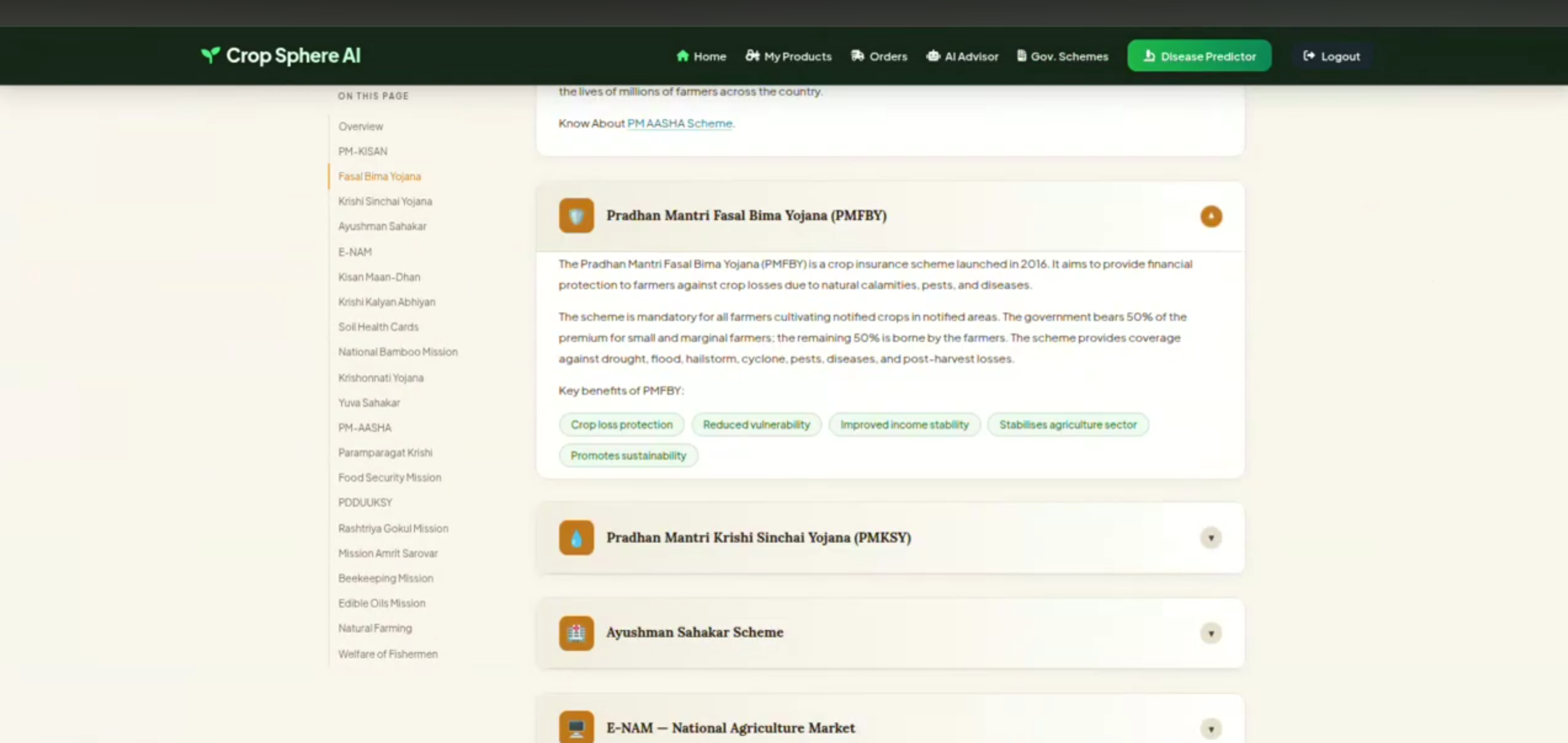Click the Ayushman Sahakar Scheme heading
The image size is (1568, 743).
(695, 632)
